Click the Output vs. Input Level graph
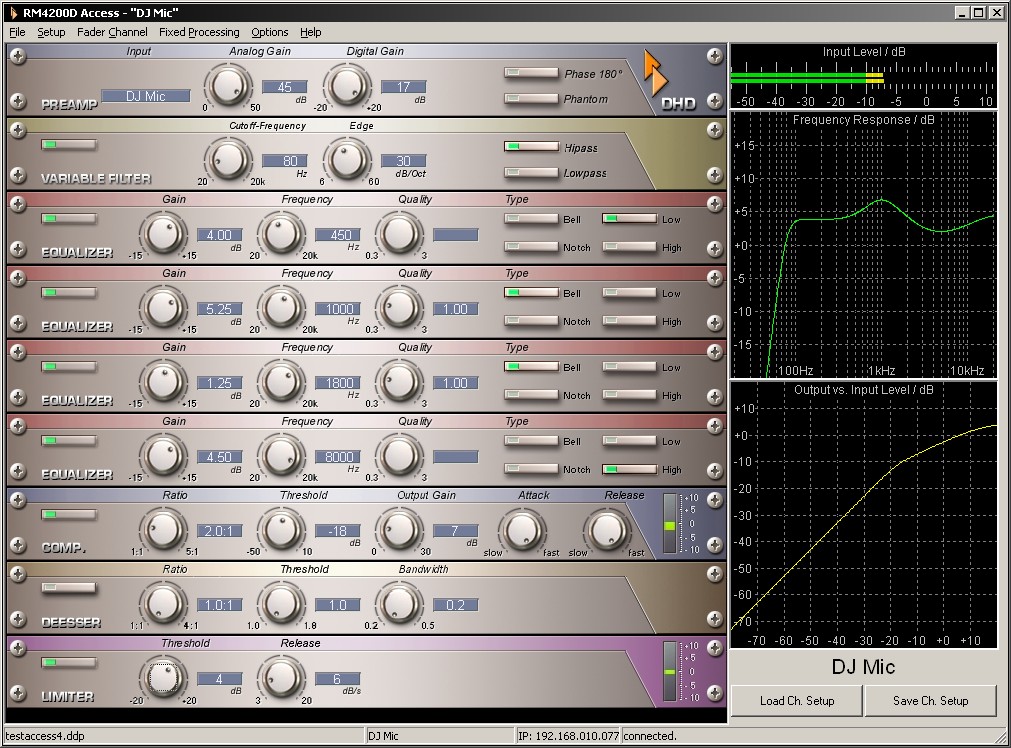This screenshot has width=1011, height=748. point(863,515)
